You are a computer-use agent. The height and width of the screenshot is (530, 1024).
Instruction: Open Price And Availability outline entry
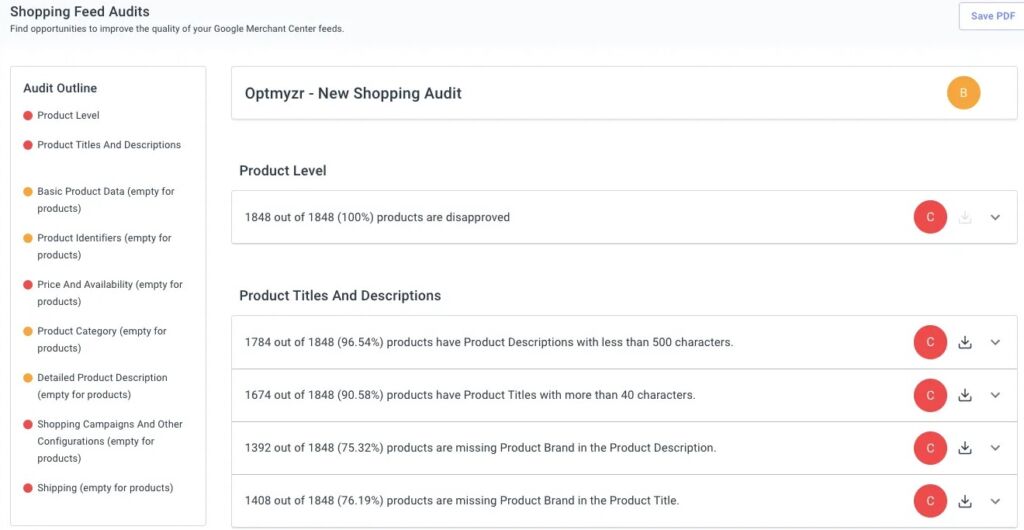[110, 293]
